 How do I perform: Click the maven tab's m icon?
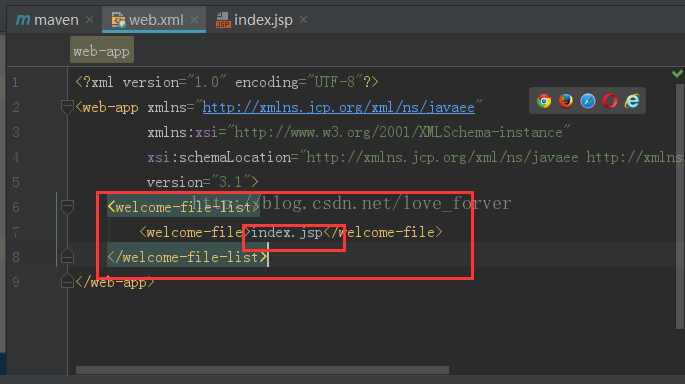click(23, 20)
